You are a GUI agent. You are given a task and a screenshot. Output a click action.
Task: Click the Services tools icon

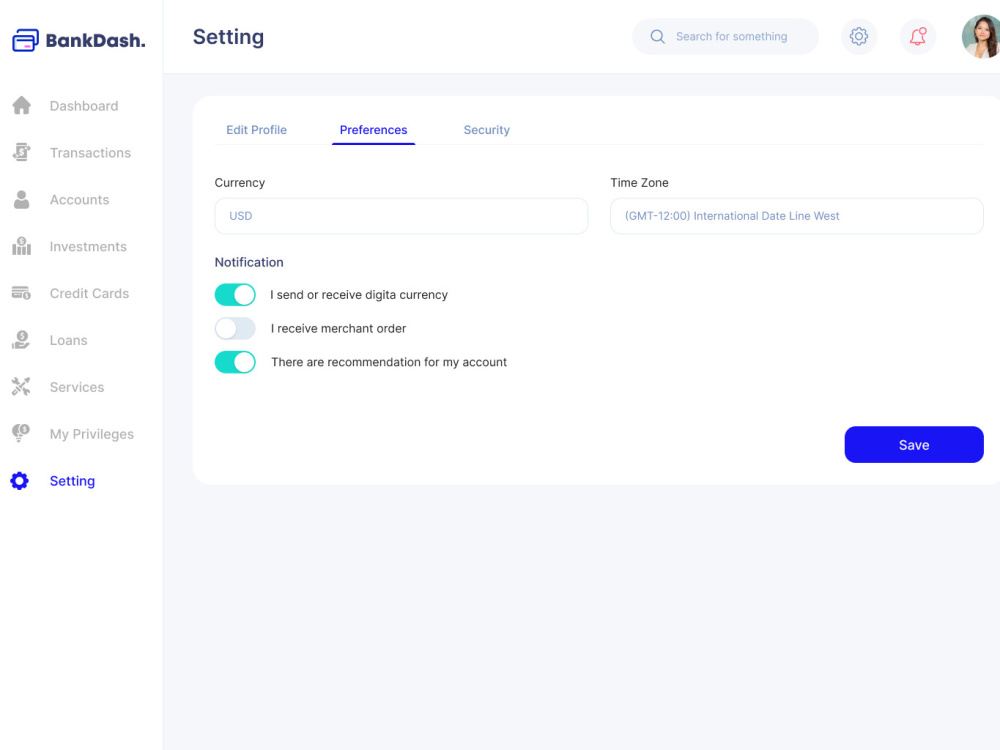21,386
